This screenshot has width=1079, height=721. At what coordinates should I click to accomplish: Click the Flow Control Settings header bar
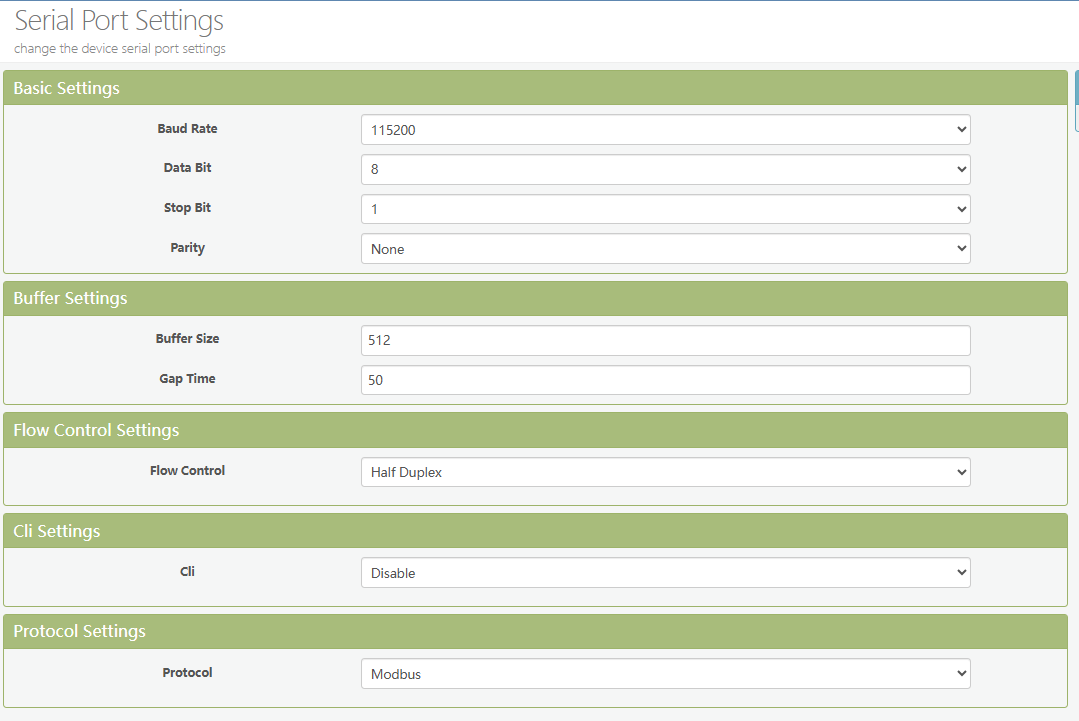[96, 430]
